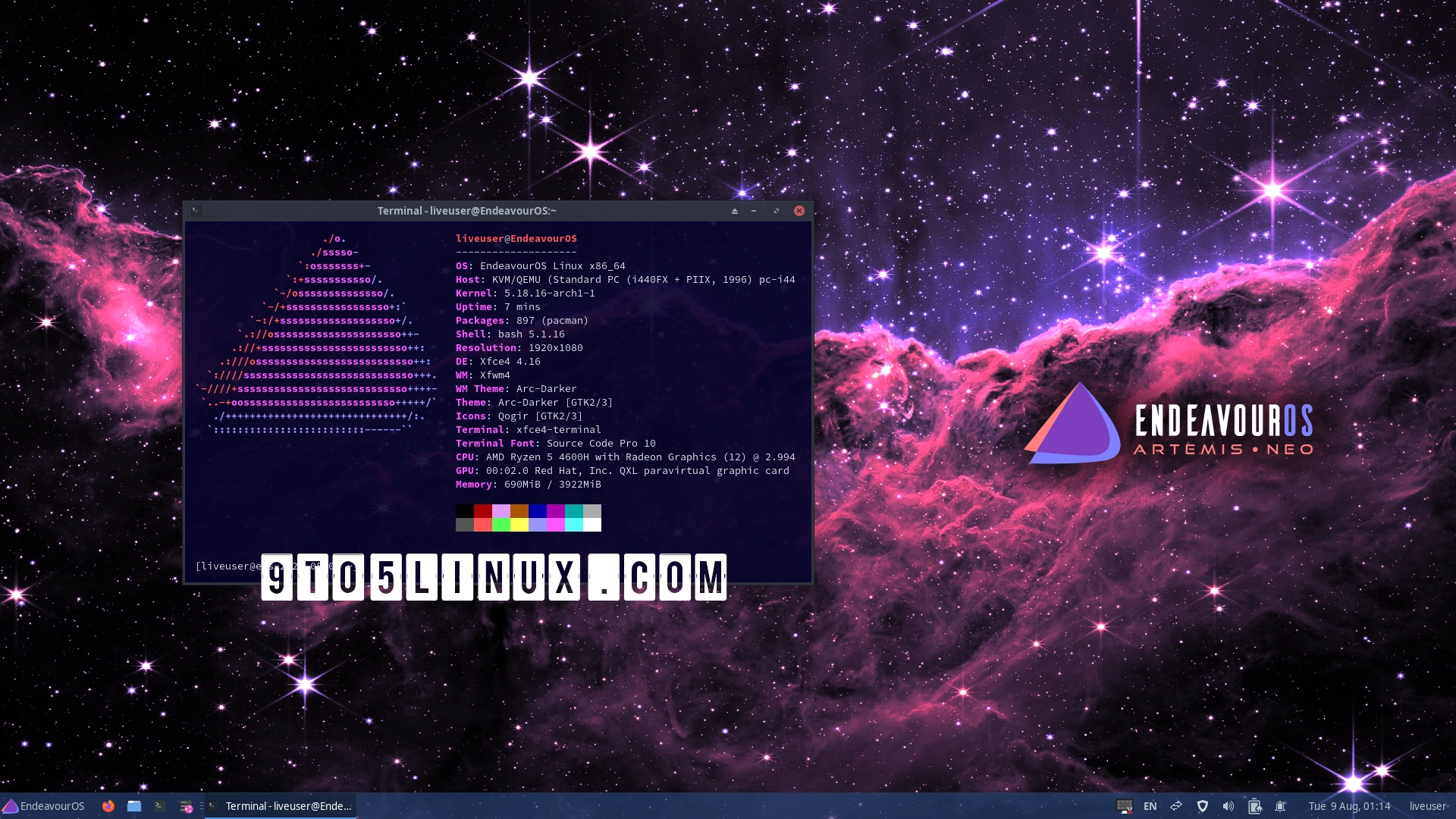This screenshot has height=819, width=1456.
Task: Toggle the software updates tray icon
Action: click(1256, 806)
